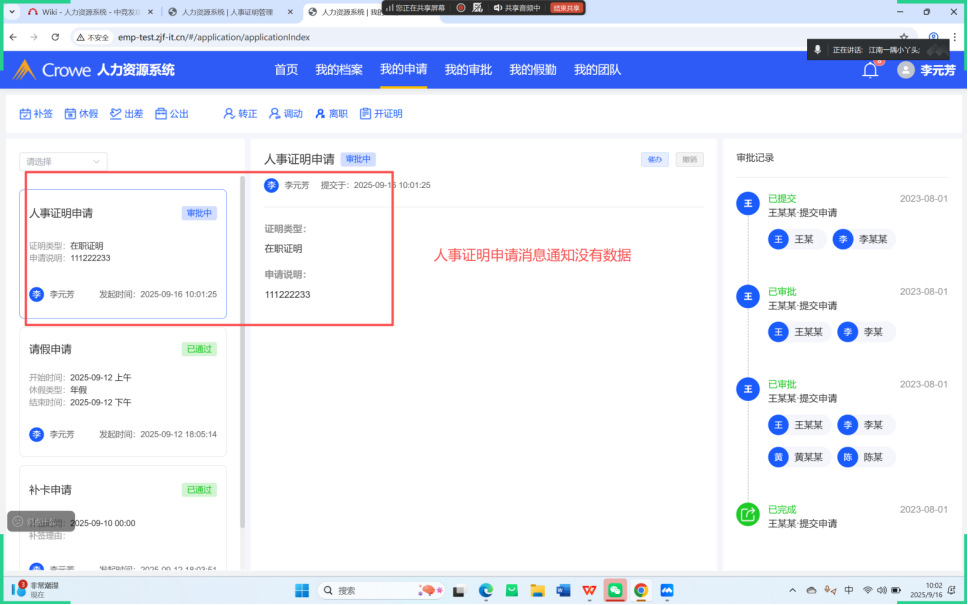Click the record button in sharing bar
Image resolution: width=968 pixels, height=605 pixels.
461,8
